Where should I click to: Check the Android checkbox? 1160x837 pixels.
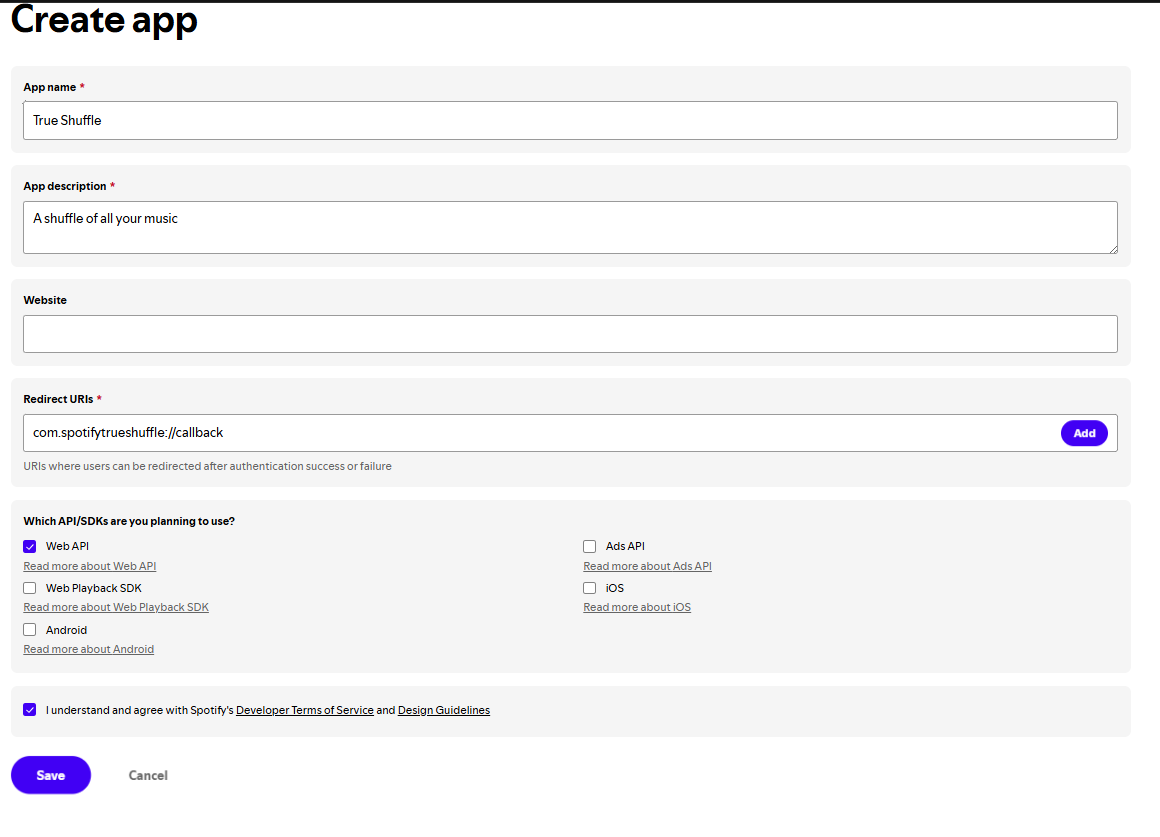30,630
